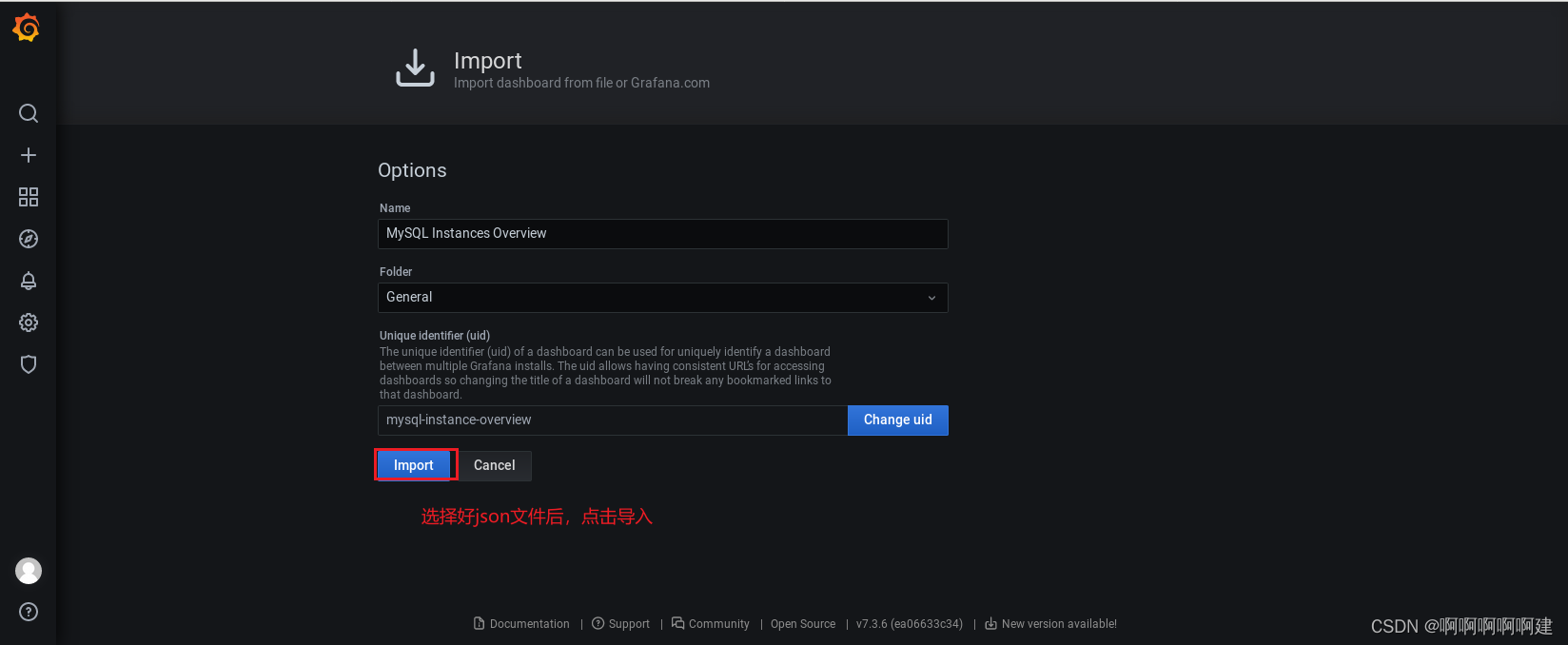Open the Create plus icon in sidebar
The width and height of the screenshot is (1568, 645).
tap(29, 155)
